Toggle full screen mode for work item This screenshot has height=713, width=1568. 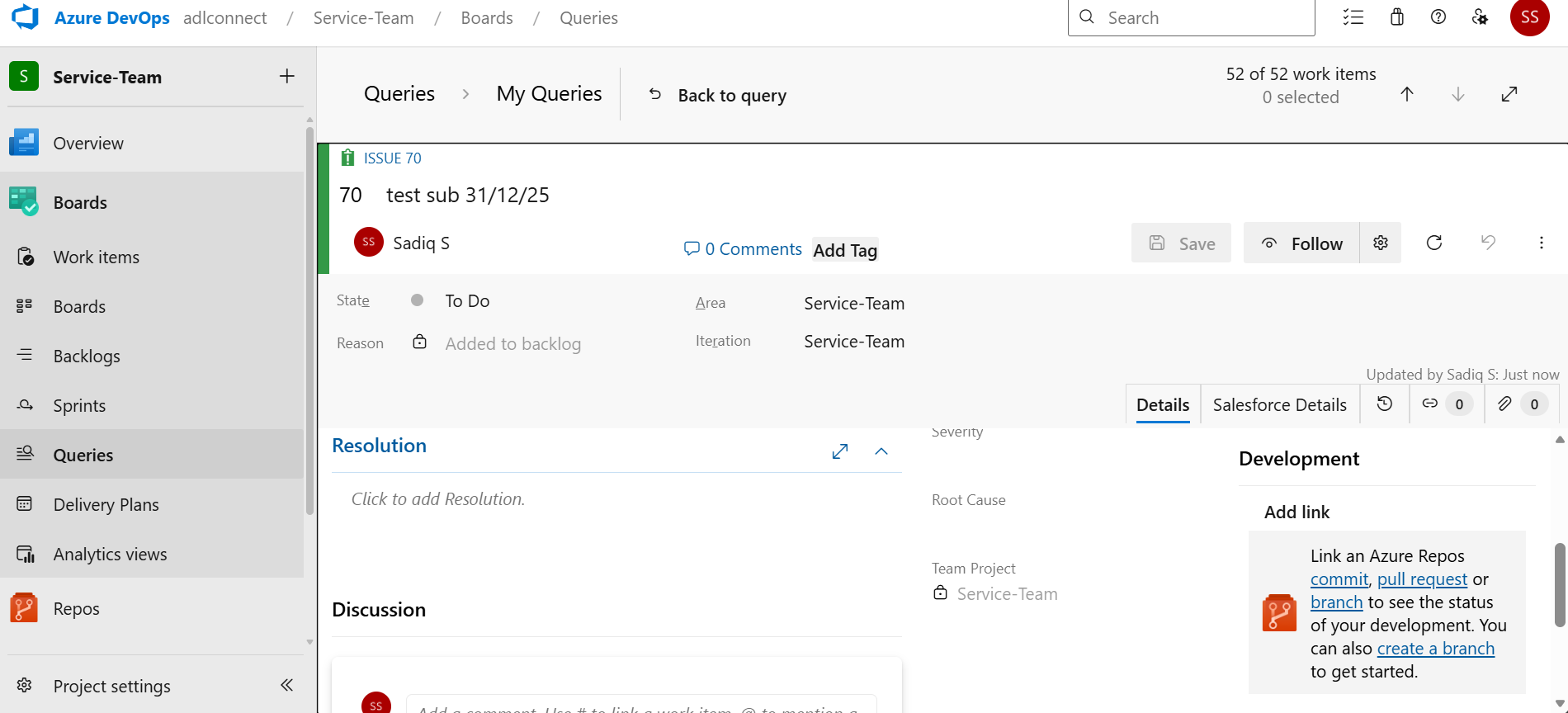coord(1509,94)
